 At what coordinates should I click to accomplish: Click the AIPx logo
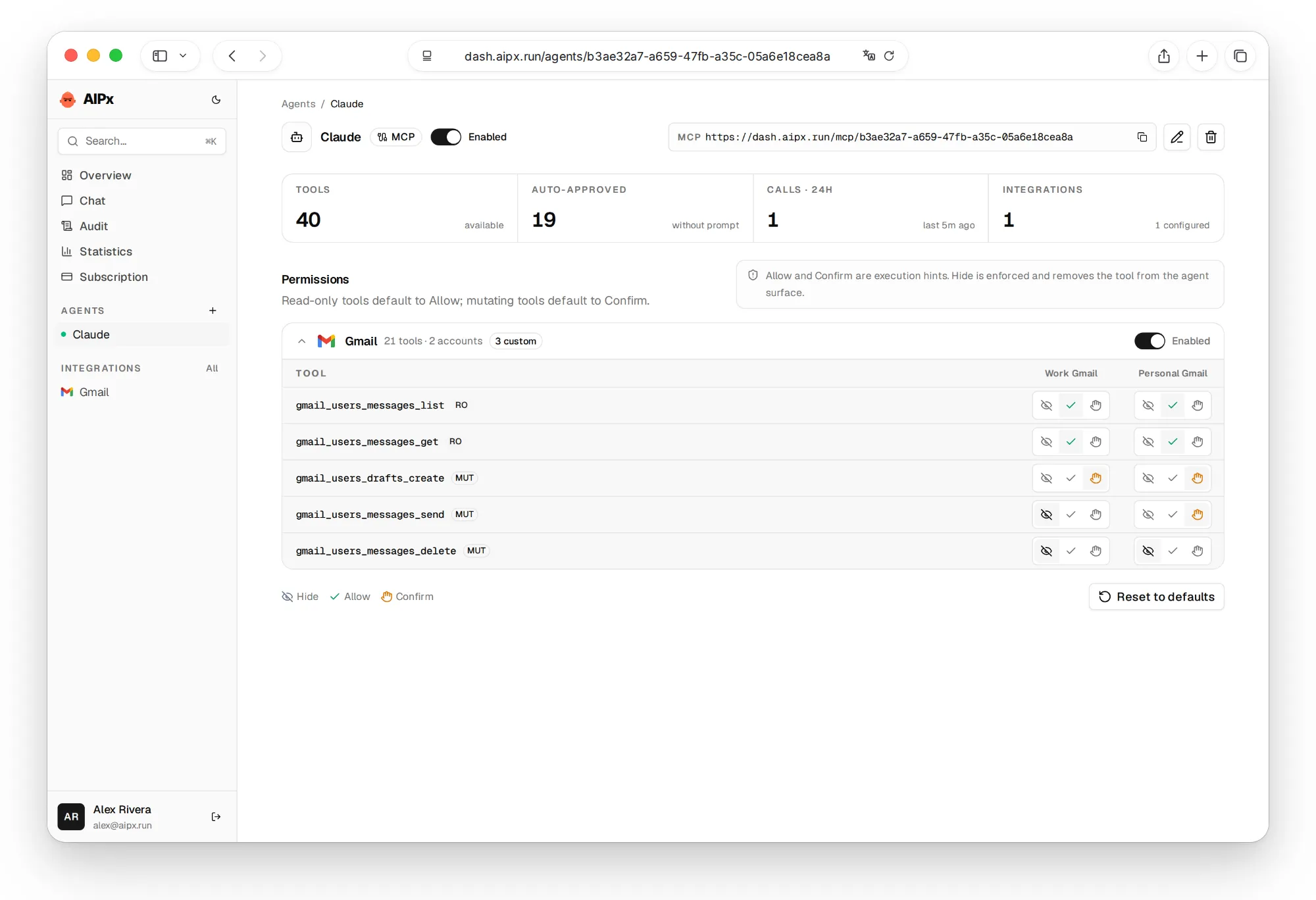pos(87,99)
